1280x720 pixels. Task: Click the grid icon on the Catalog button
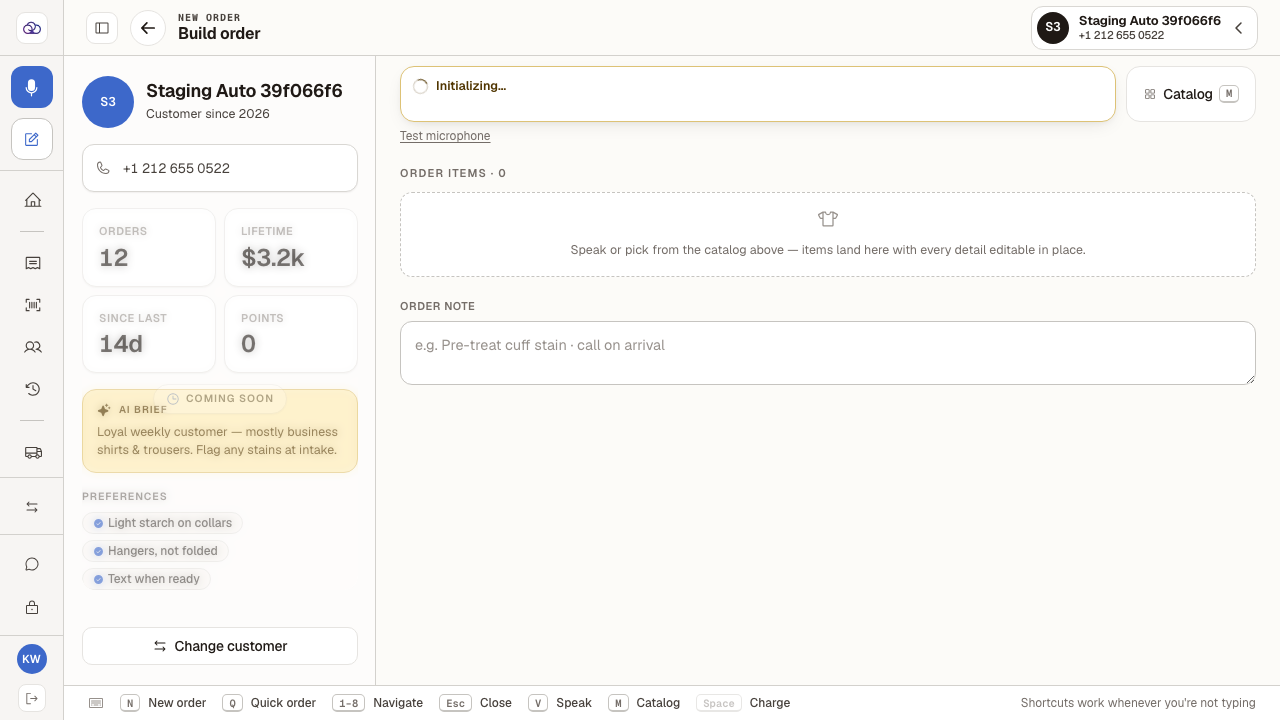coord(1150,94)
